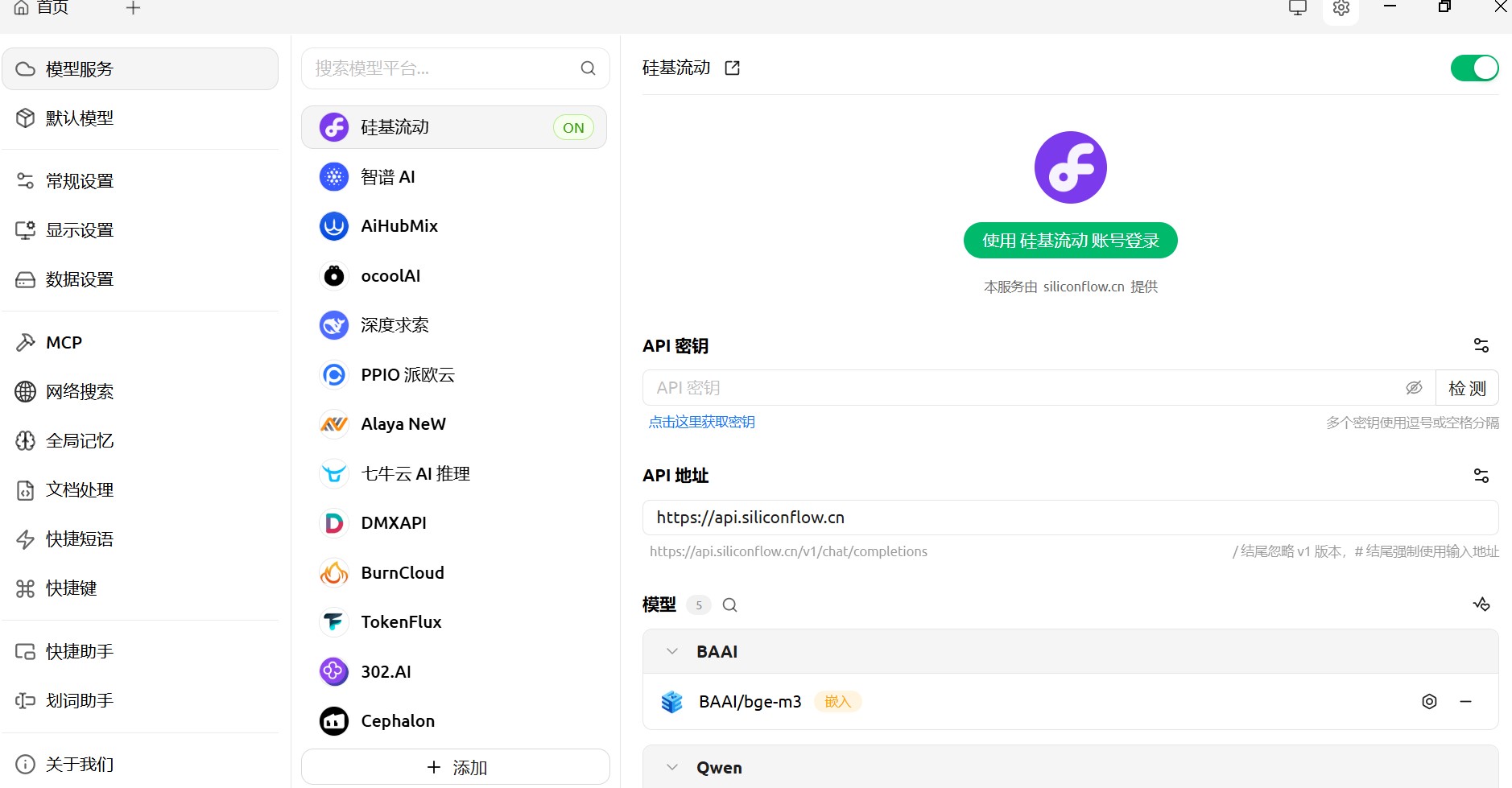Click the magnifier icon in platform search
This screenshot has width=1512, height=788.
[589, 68]
